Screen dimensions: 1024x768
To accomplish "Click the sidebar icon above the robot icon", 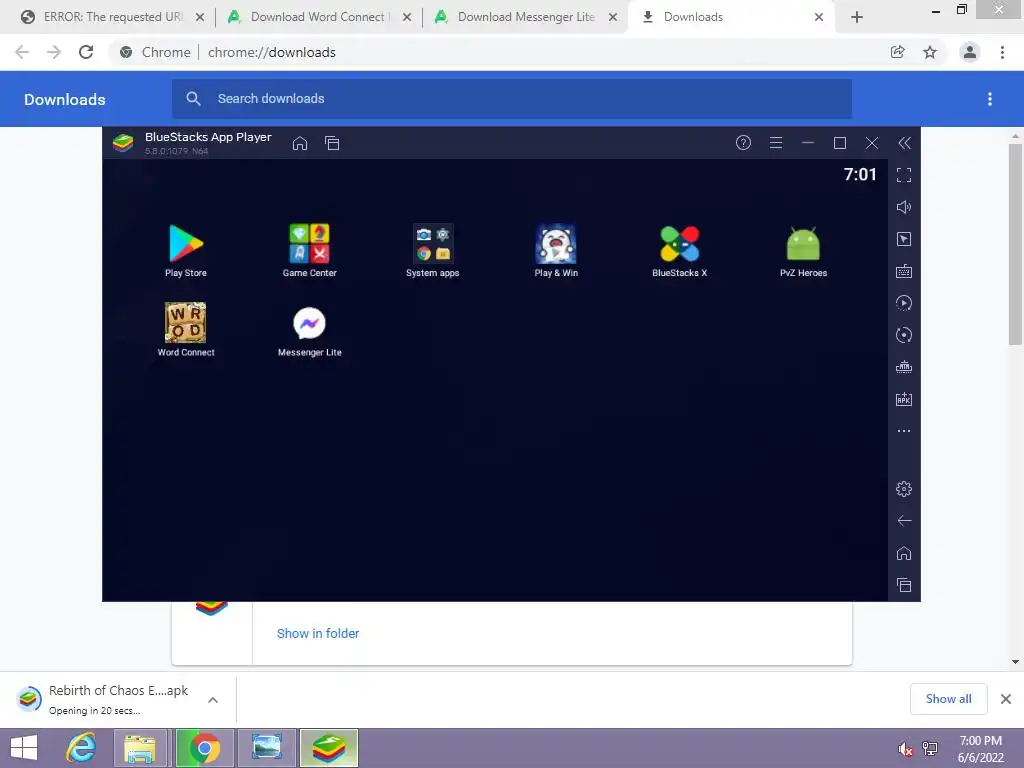I will [904, 335].
